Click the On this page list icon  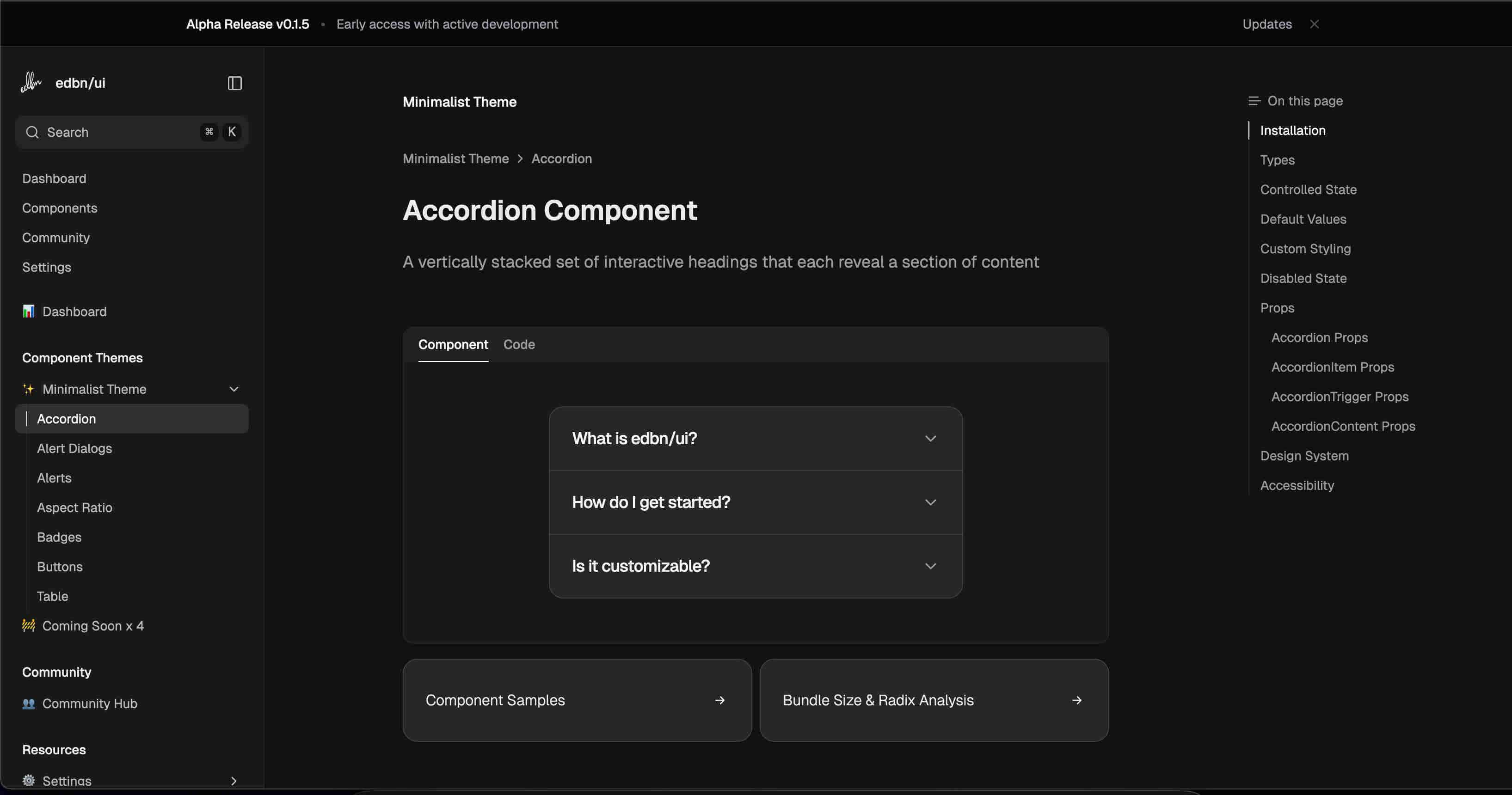tap(1254, 100)
